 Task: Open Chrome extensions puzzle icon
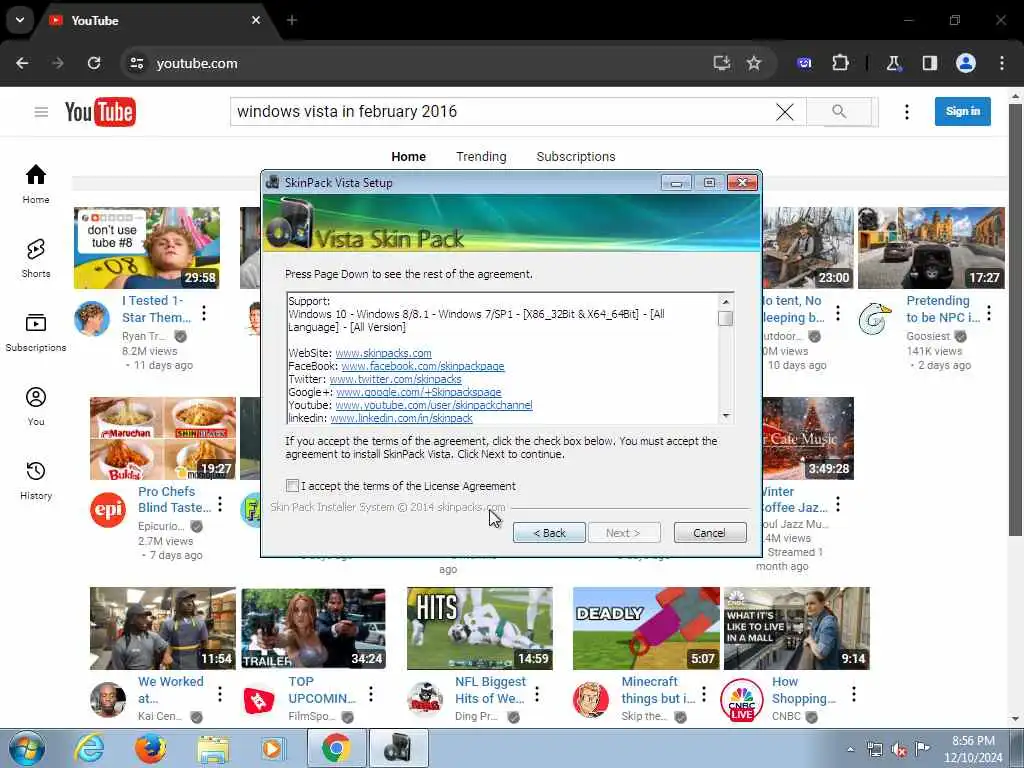840,63
